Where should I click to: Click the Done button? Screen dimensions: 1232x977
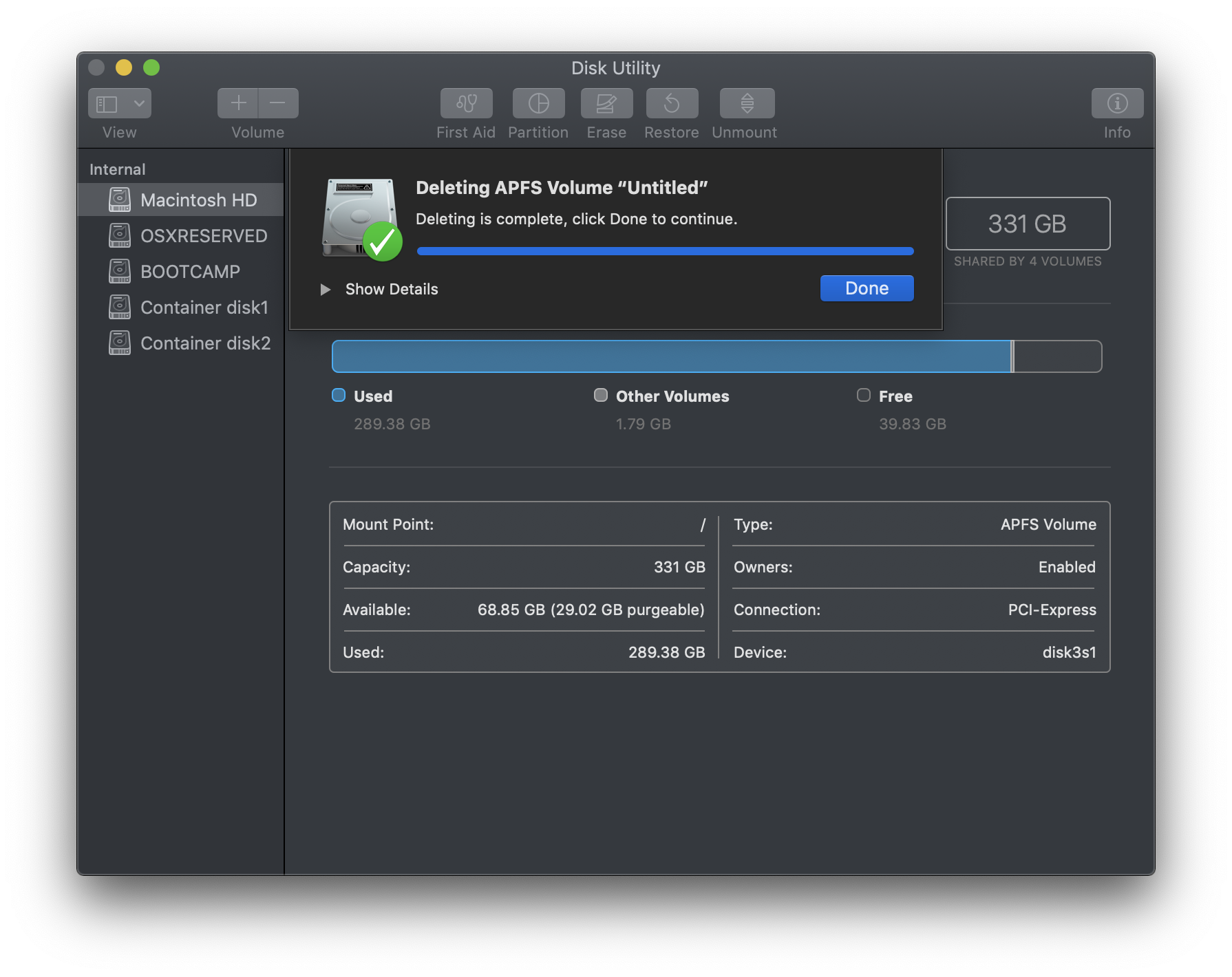[867, 288]
